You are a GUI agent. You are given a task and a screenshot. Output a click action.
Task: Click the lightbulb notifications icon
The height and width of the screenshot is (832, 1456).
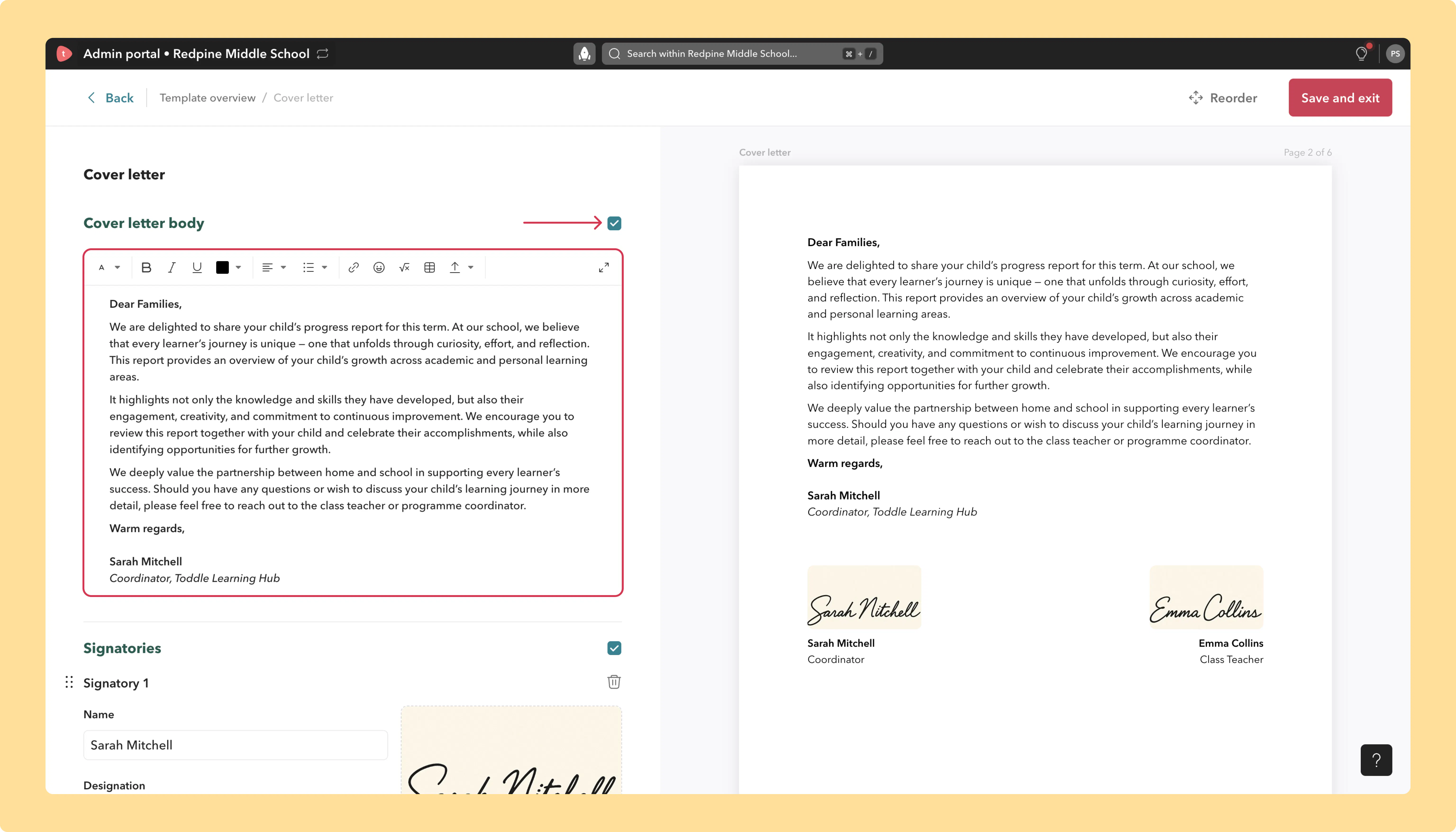(1362, 54)
